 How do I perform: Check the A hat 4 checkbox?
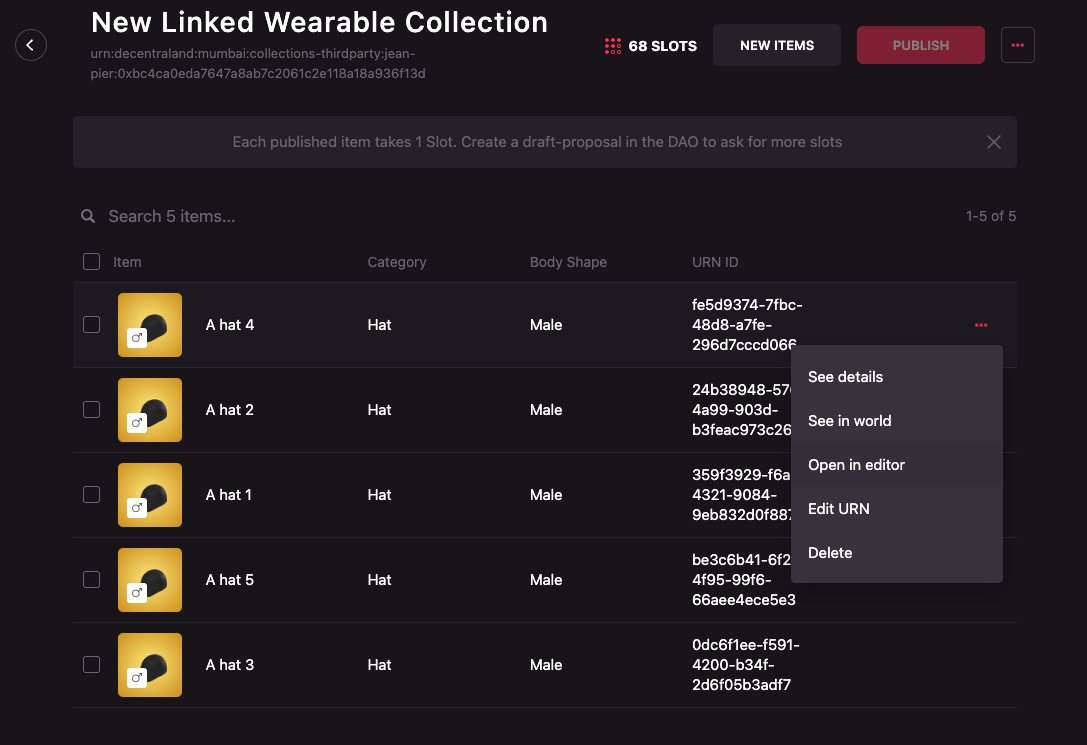(x=91, y=325)
